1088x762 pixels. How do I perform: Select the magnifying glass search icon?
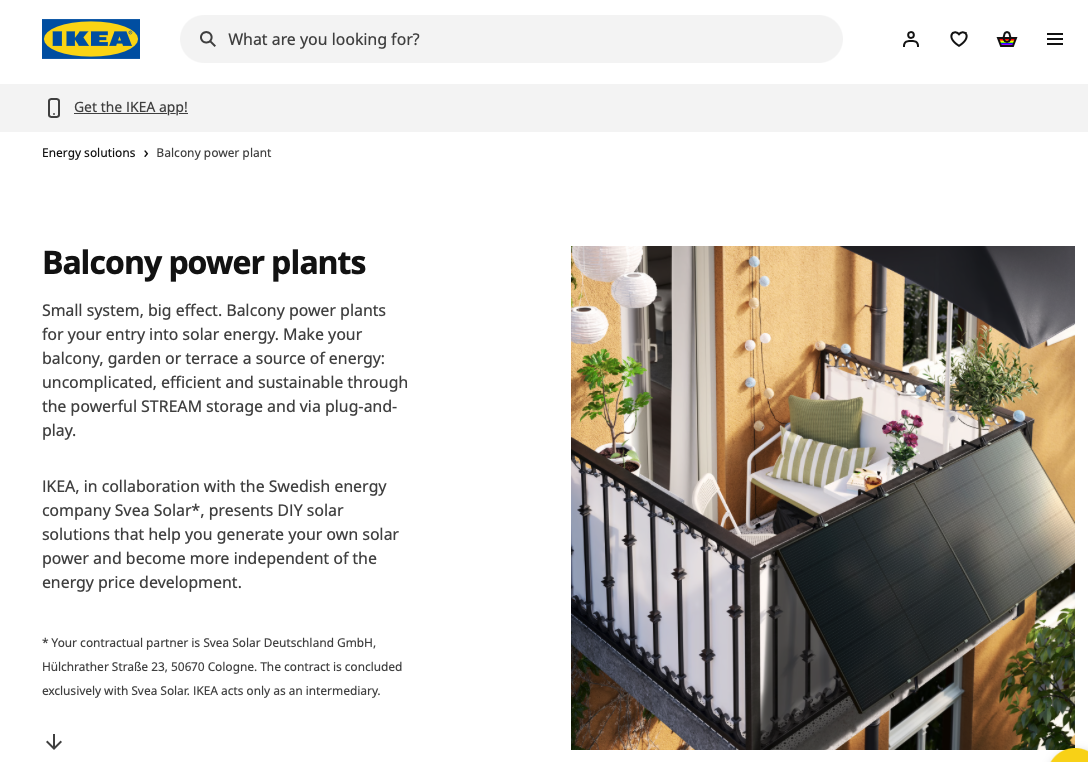(208, 39)
